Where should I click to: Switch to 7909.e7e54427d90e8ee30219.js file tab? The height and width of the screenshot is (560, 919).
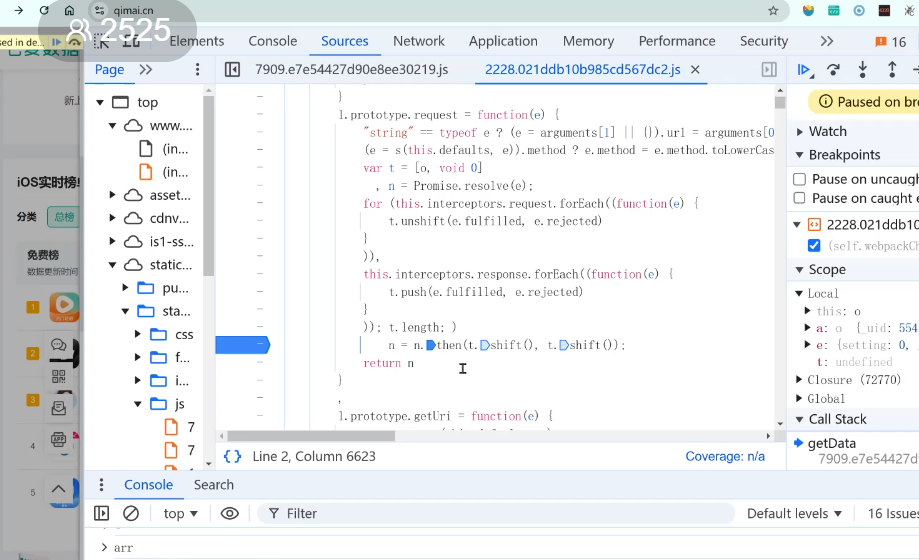click(x=352, y=70)
